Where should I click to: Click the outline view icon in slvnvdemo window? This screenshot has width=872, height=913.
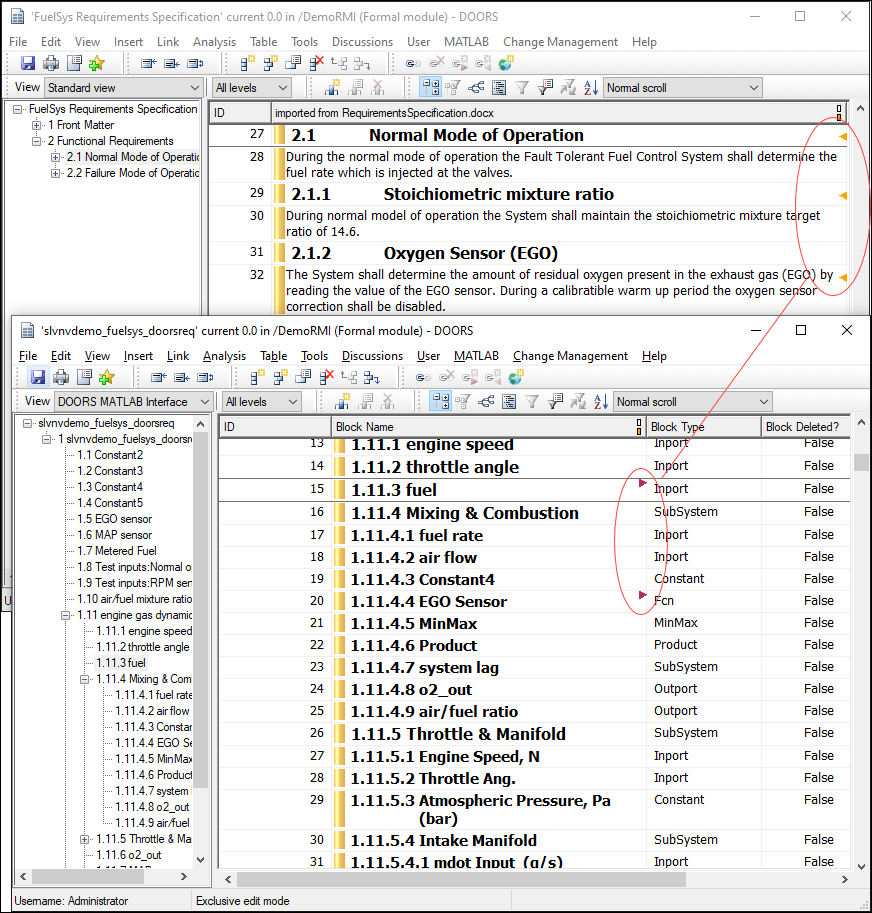pos(509,401)
